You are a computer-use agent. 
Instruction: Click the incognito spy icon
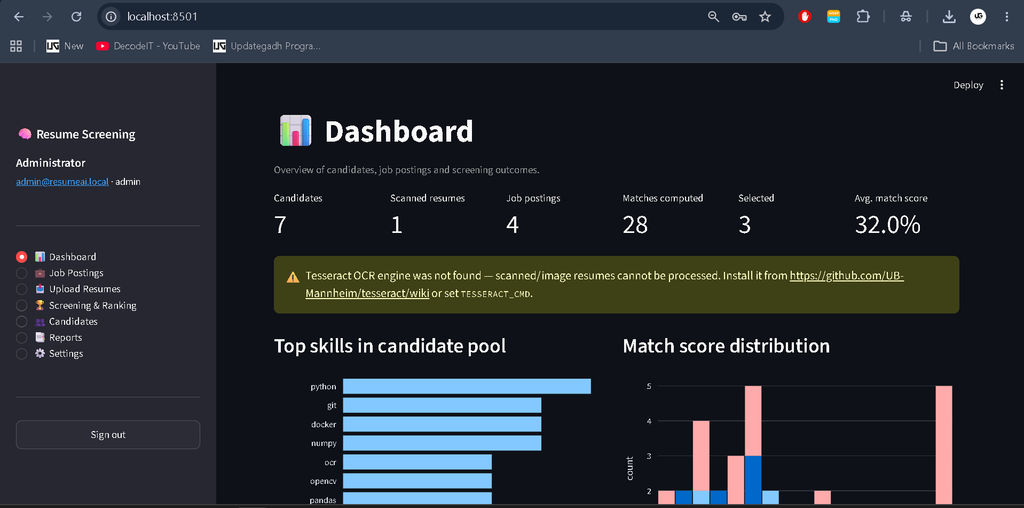[905, 17]
